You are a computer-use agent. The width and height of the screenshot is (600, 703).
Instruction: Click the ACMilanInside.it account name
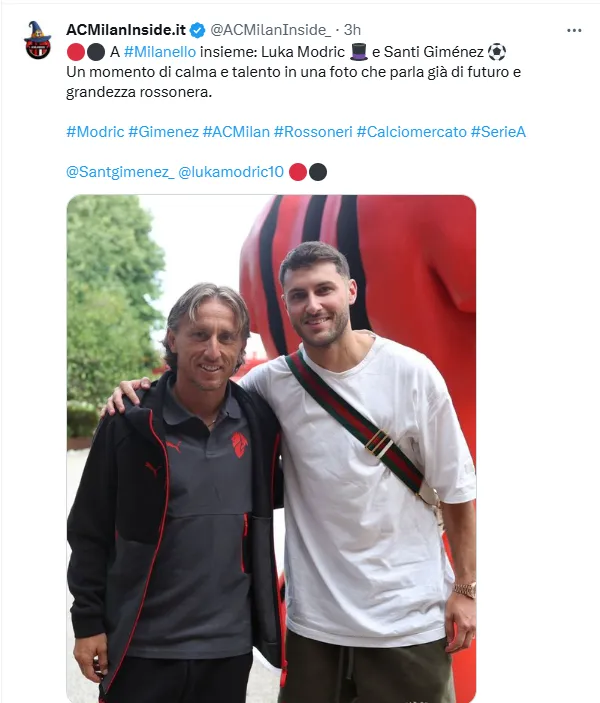(x=126, y=30)
